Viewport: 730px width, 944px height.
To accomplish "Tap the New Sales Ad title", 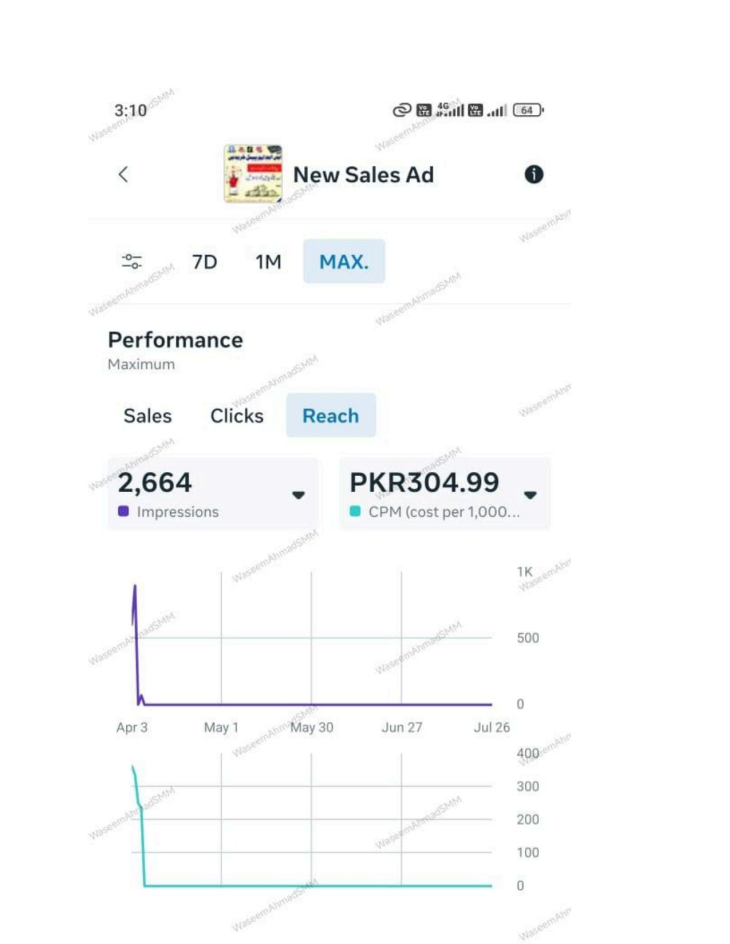I will pyautogui.click(x=363, y=175).
